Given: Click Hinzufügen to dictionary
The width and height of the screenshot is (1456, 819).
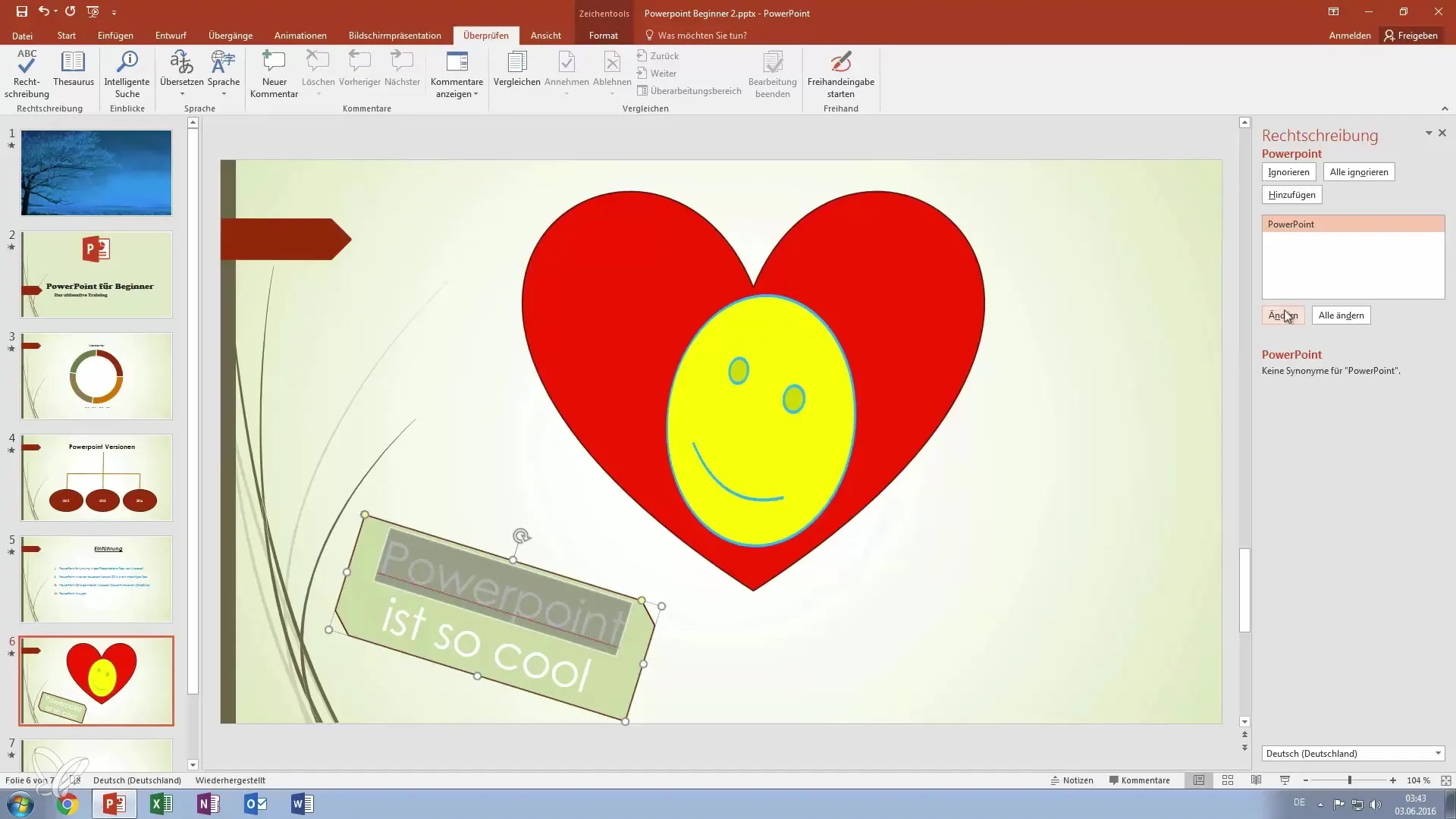Looking at the screenshot, I should [1291, 195].
